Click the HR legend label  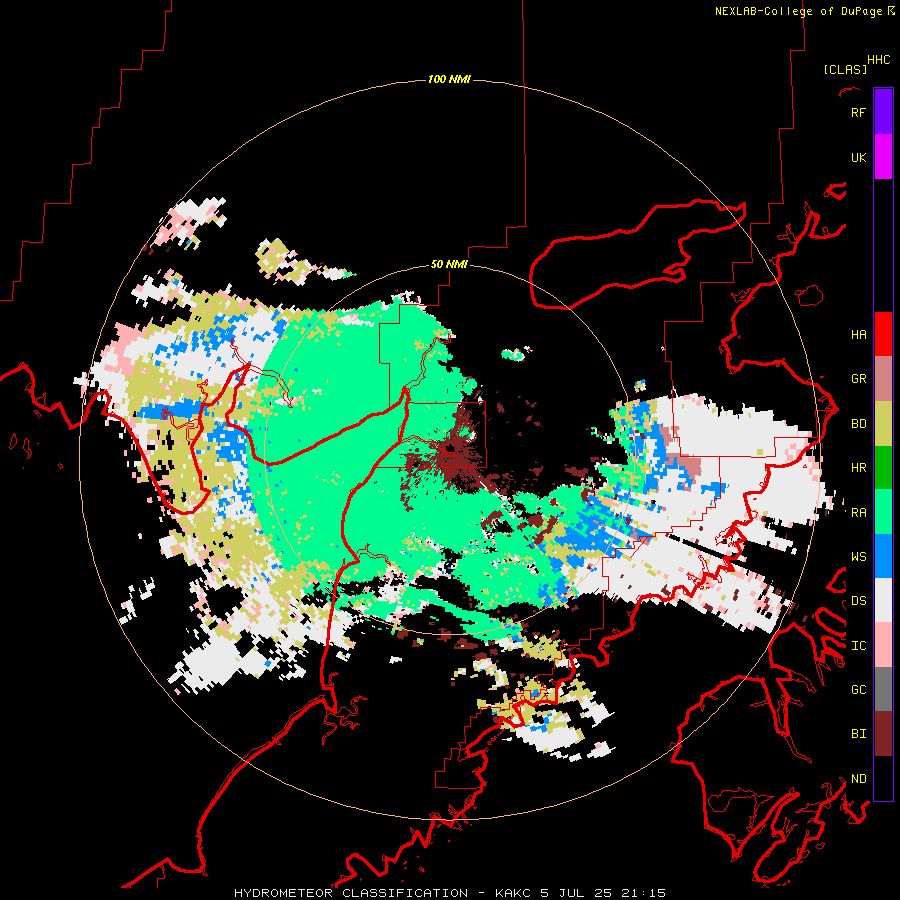click(x=858, y=468)
